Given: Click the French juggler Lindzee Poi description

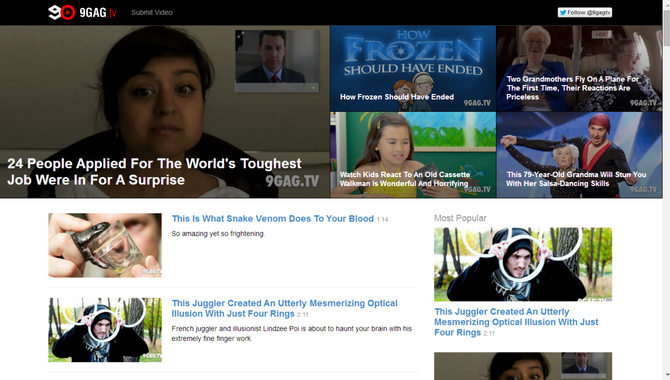Looking at the screenshot, I should point(291,333).
